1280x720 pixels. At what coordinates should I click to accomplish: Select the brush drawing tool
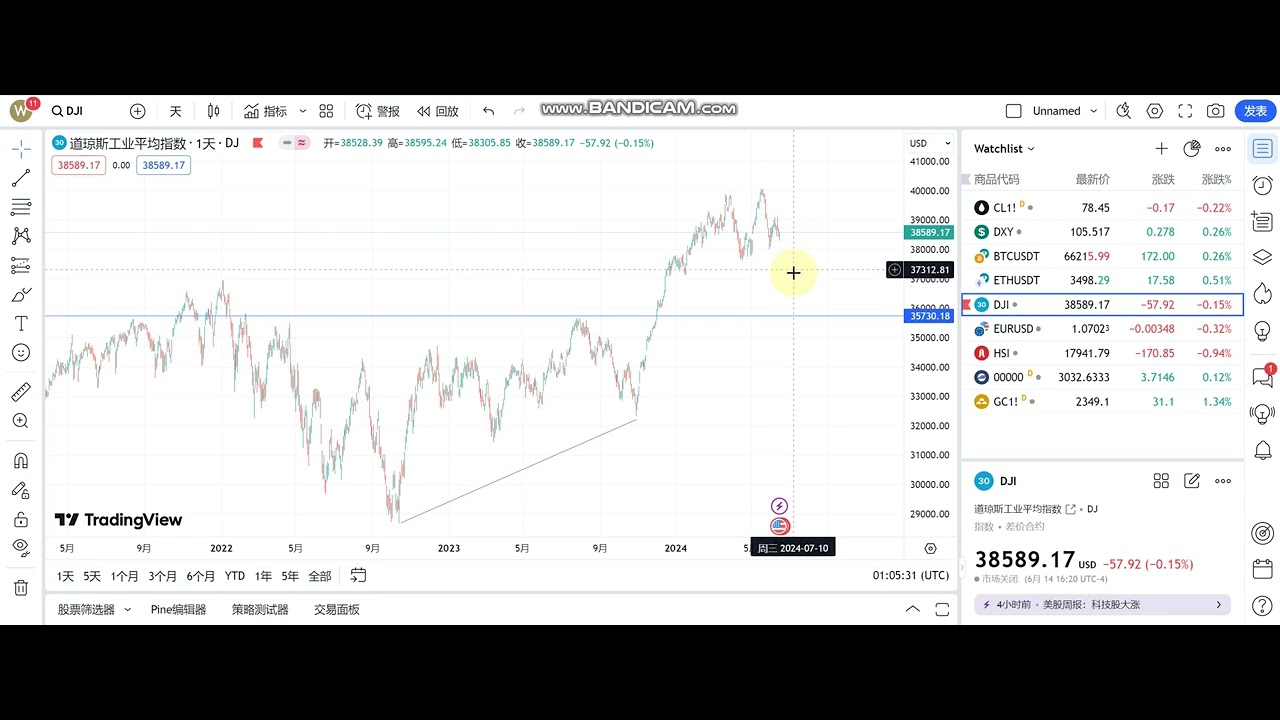click(x=21, y=295)
